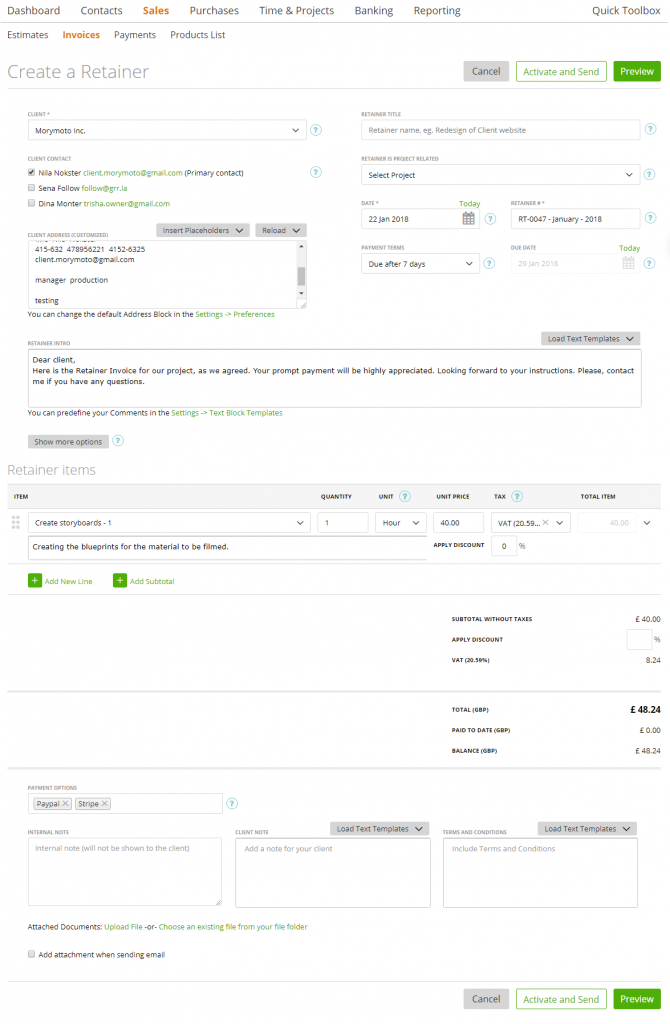Screen dimensions: 670x1024
Task: Open the Banking menu
Action: click(x=373, y=11)
